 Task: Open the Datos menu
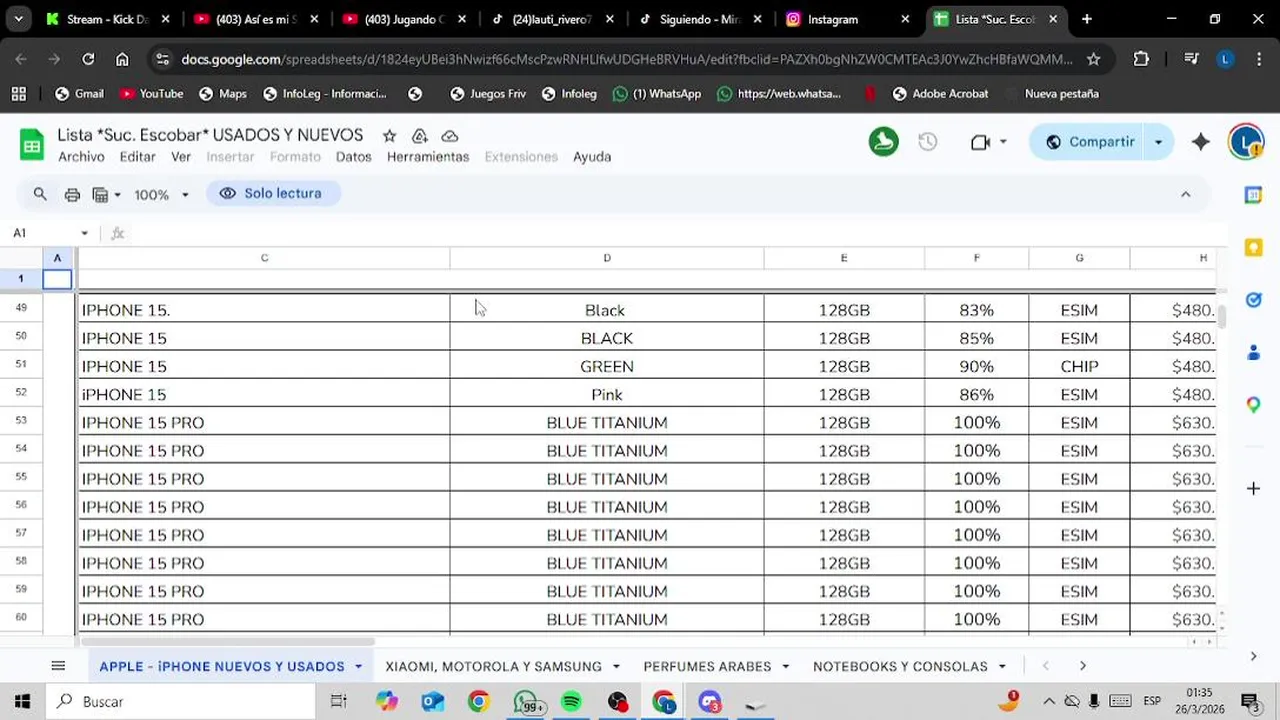pos(353,157)
